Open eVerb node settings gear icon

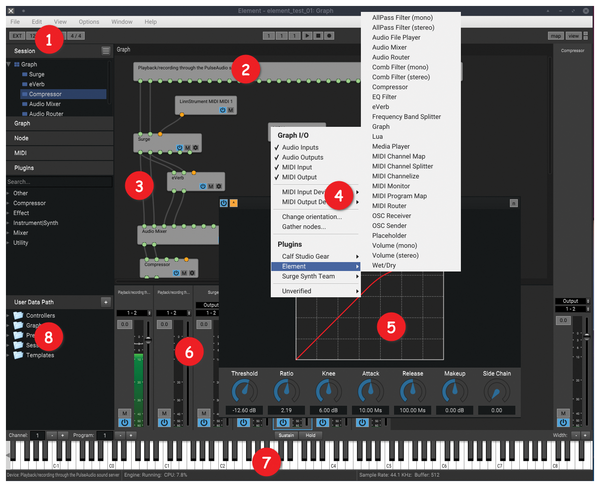[219, 186]
